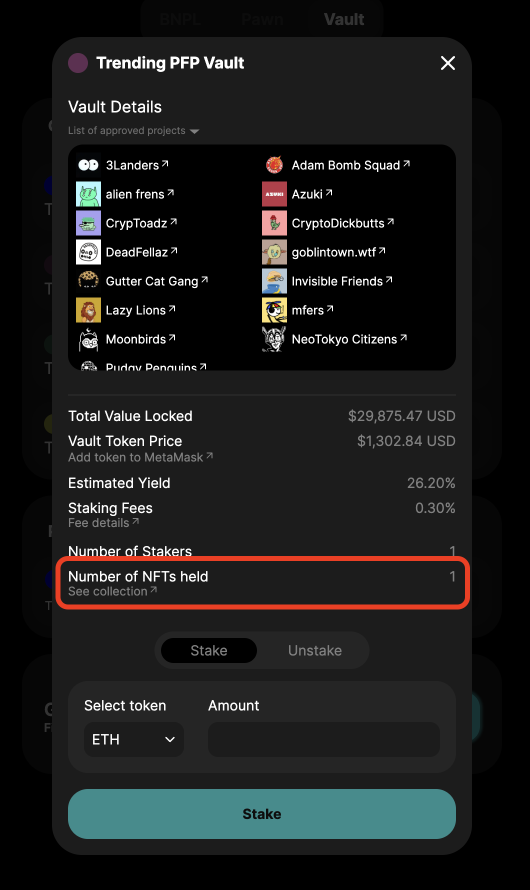This screenshot has width=530, height=890.
Task: Collapse the List of approved projects
Action: (x=133, y=131)
